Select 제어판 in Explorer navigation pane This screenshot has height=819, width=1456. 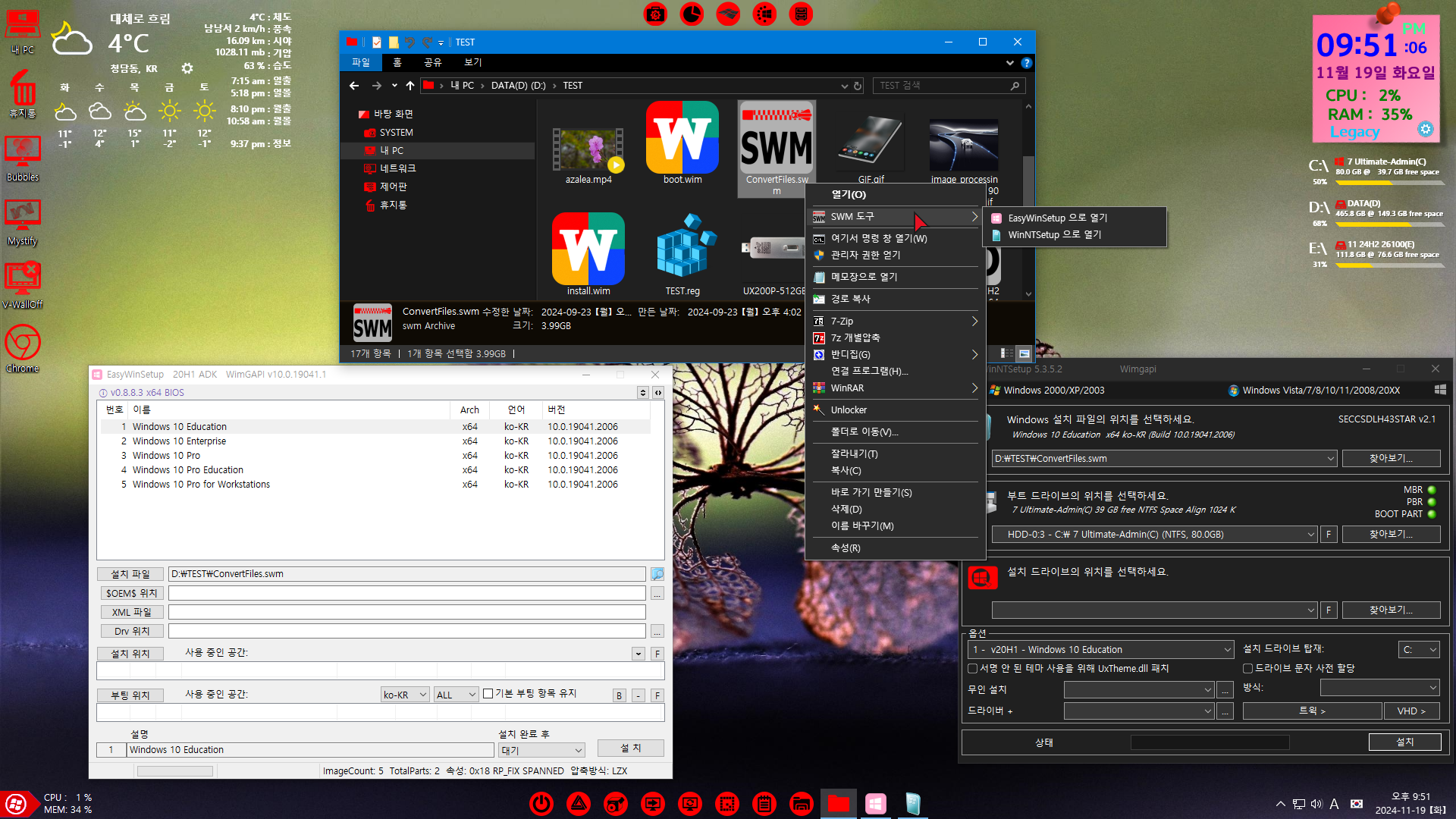(394, 187)
